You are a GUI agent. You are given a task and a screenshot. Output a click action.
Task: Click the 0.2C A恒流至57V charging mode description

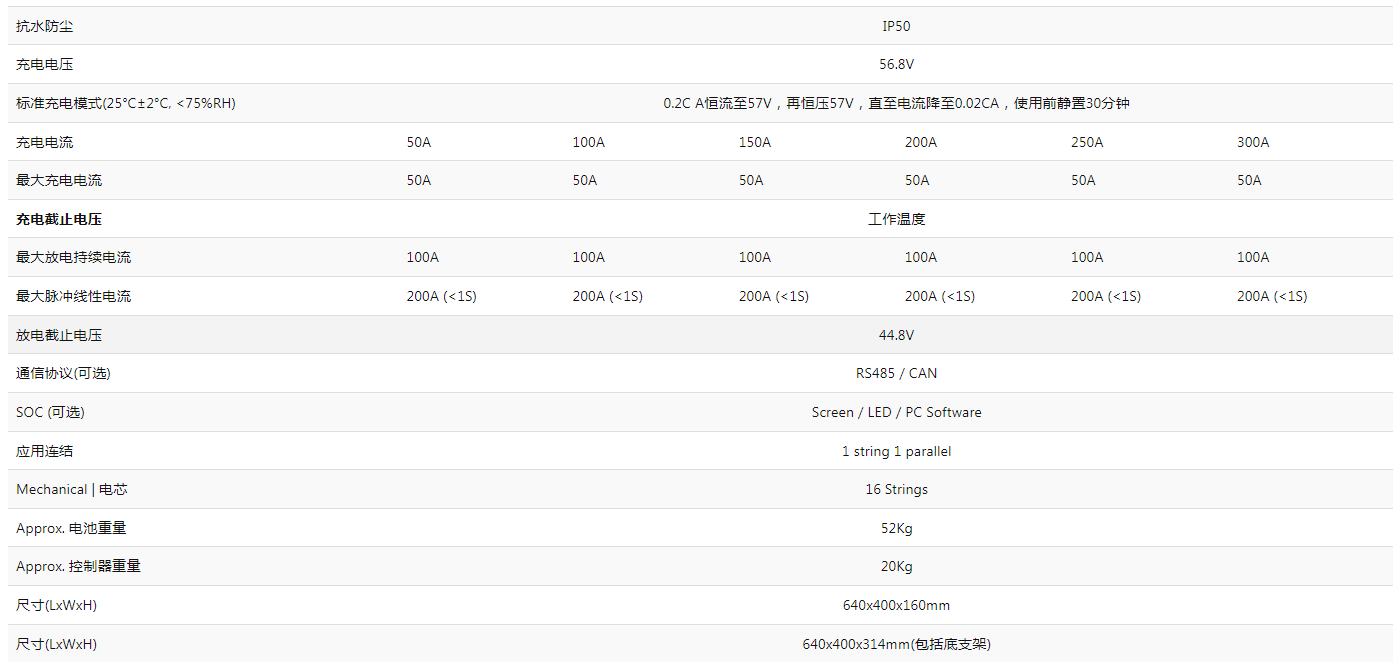896,103
